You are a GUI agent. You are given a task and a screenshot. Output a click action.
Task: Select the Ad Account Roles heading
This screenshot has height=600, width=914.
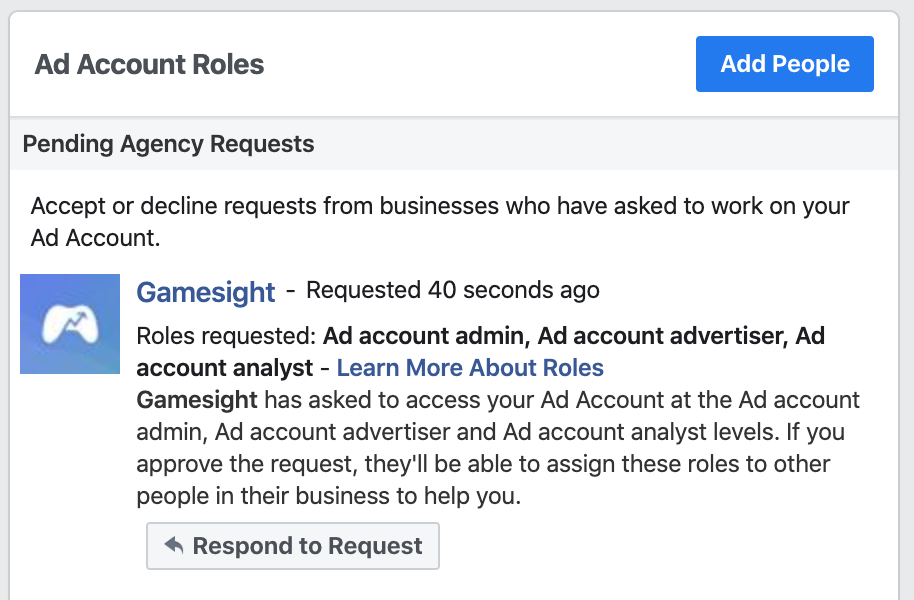point(149,64)
